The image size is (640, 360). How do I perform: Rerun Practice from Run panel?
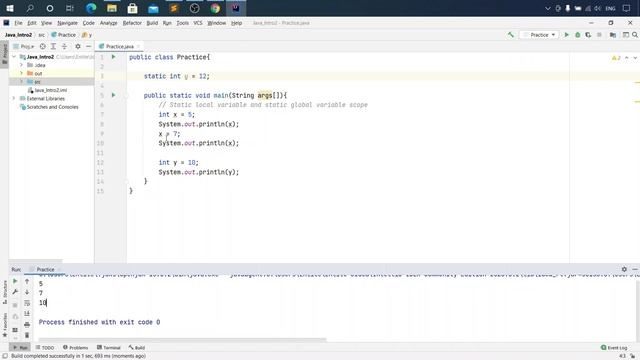(15, 281)
